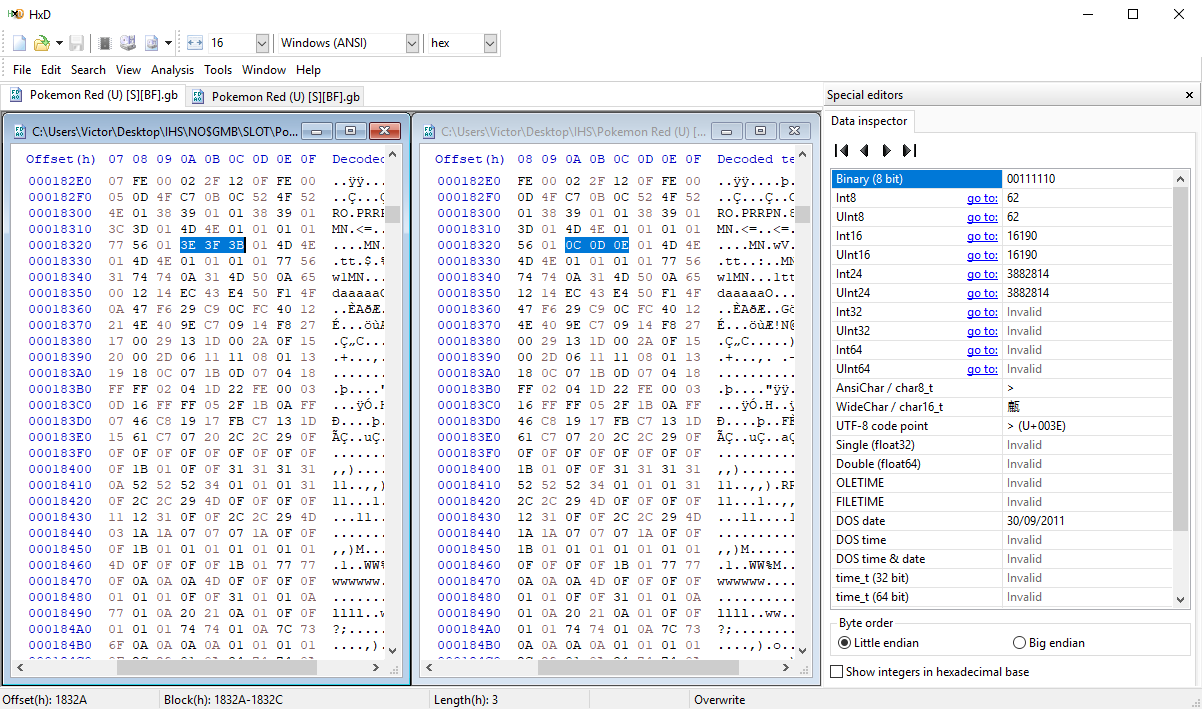Jump to first byte in Data inspector
The image size is (1202, 709).
click(x=841, y=150)
